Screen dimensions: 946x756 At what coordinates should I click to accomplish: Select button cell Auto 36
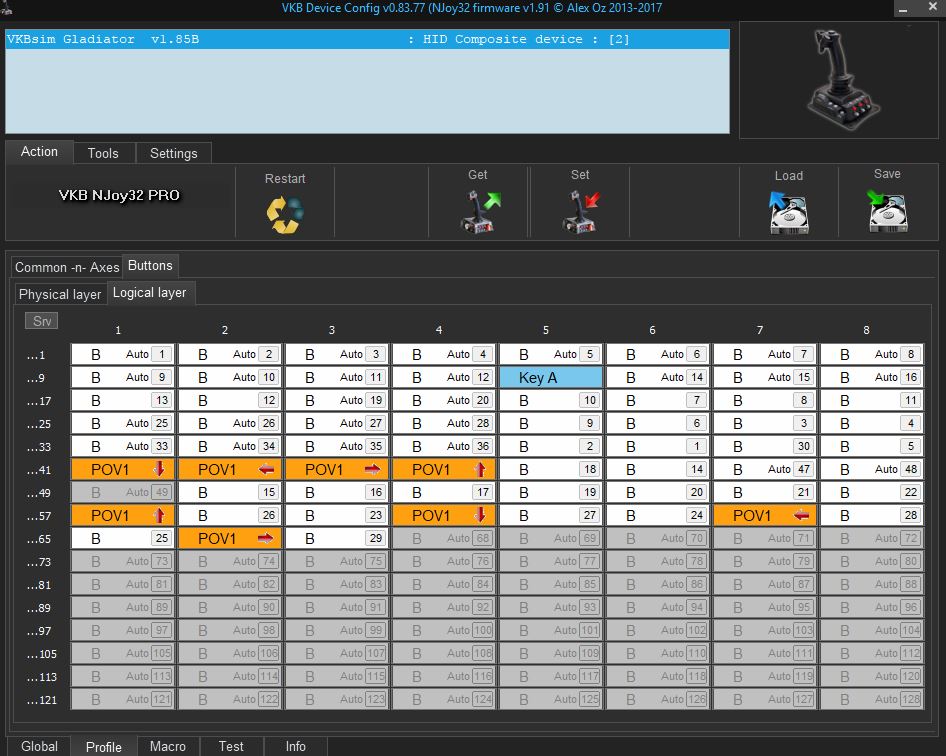[444, 446]
